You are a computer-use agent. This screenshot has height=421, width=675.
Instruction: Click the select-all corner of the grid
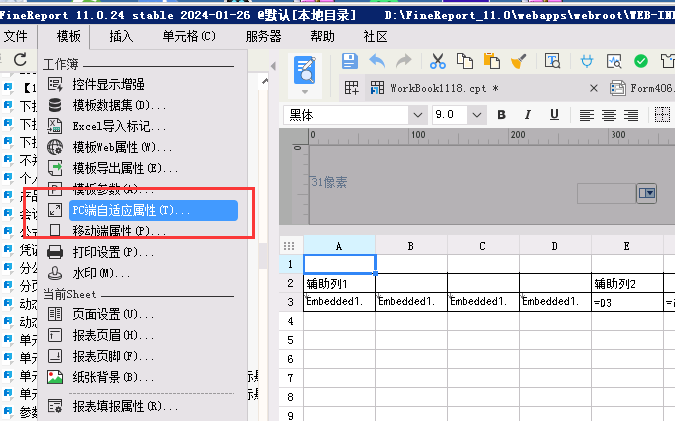click(291, 246)
